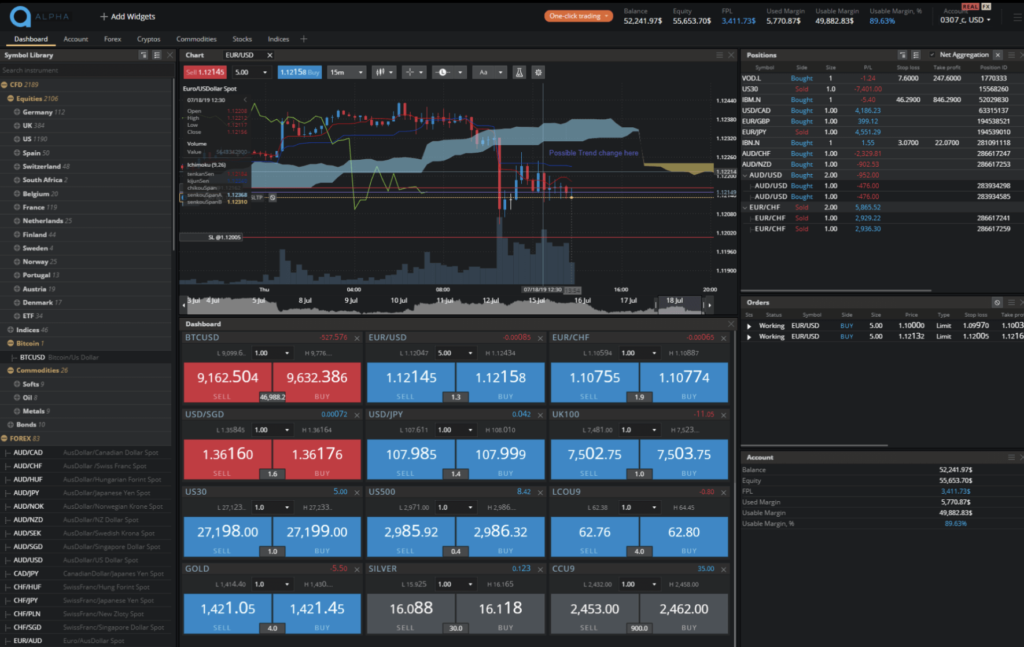Click the Symbol Library list view icon
The height and width of the screenshot is (647, 1024).
pos(157,55)
